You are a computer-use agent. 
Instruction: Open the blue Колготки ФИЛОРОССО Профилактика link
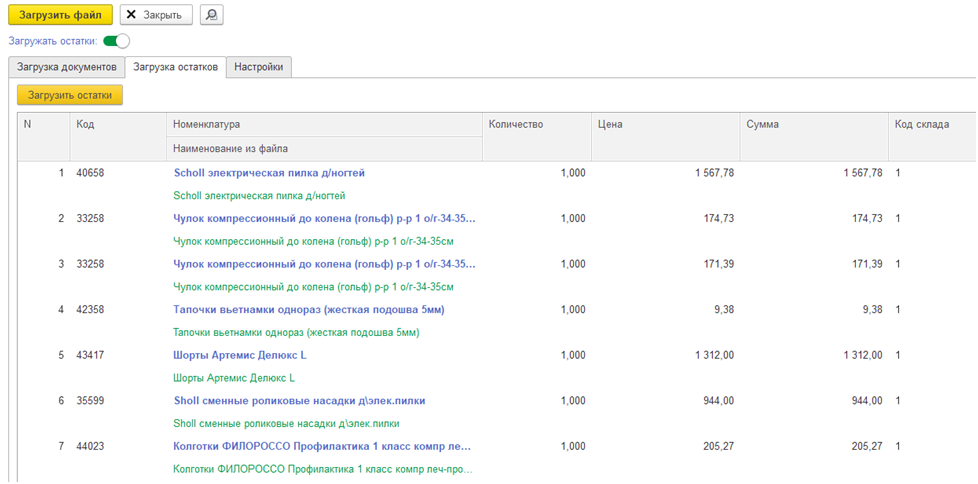[322, 447]
